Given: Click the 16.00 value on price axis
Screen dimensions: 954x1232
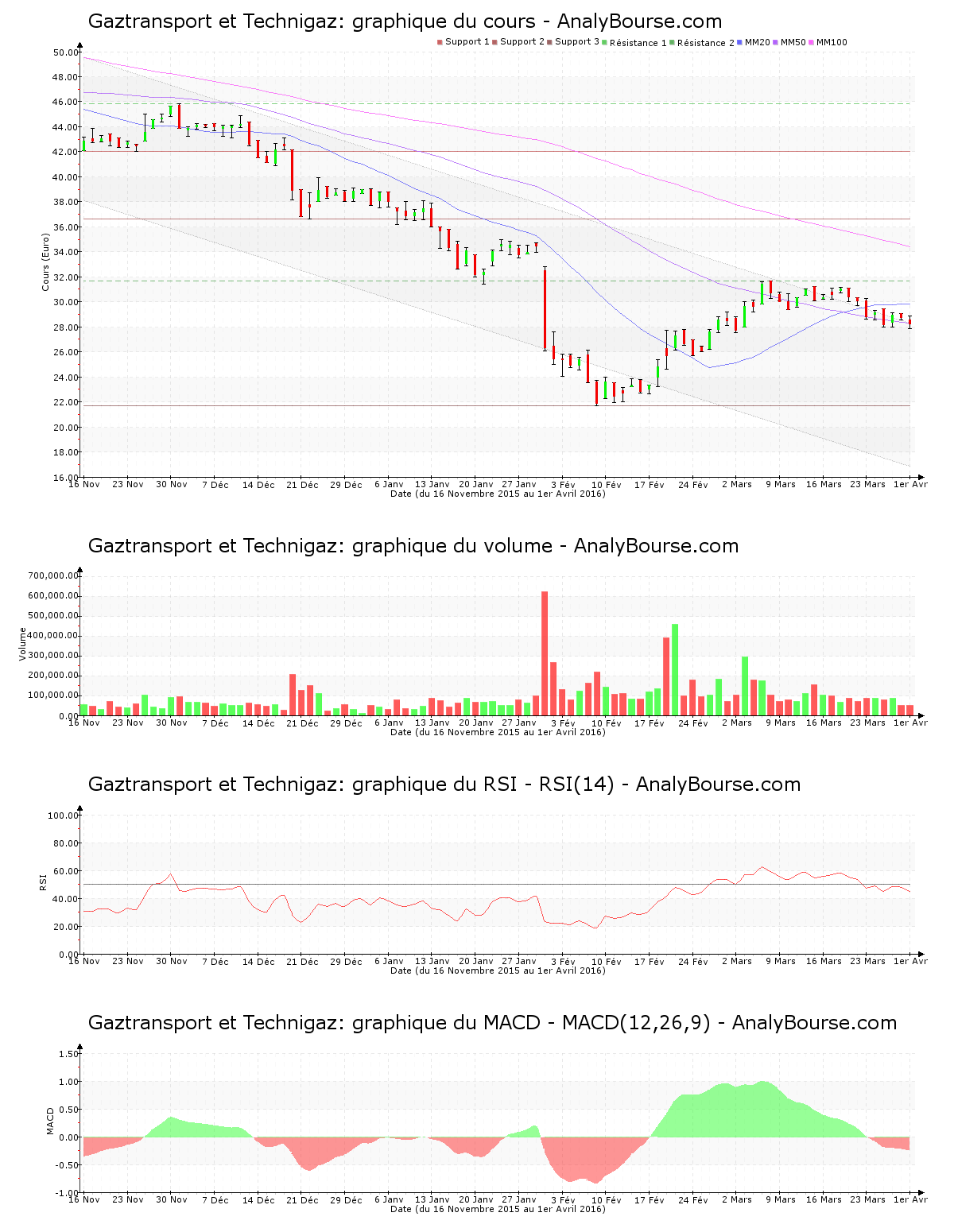Looking at the screenshot, I should [x=65, y=477].
